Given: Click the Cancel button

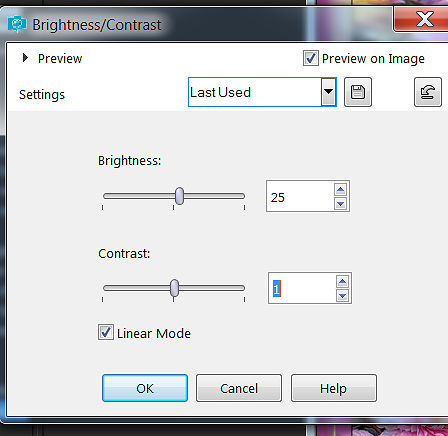Looking at the screenshot, I should point(239,388).
